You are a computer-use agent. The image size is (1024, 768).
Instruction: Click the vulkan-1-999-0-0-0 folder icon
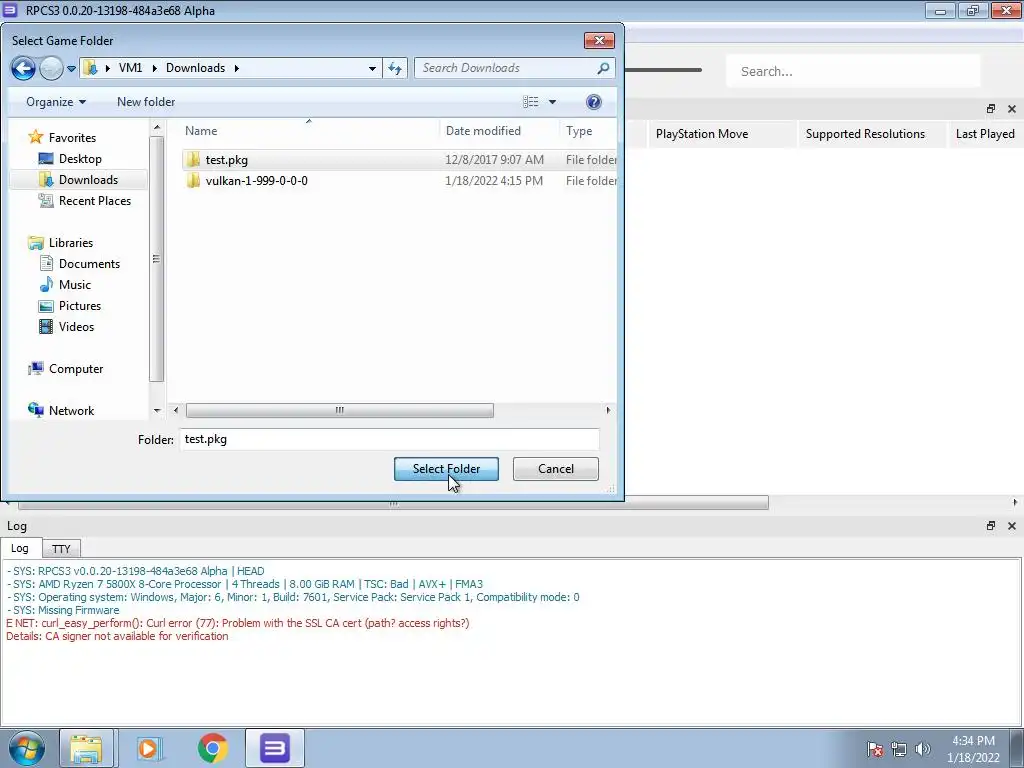coord(193,181)
